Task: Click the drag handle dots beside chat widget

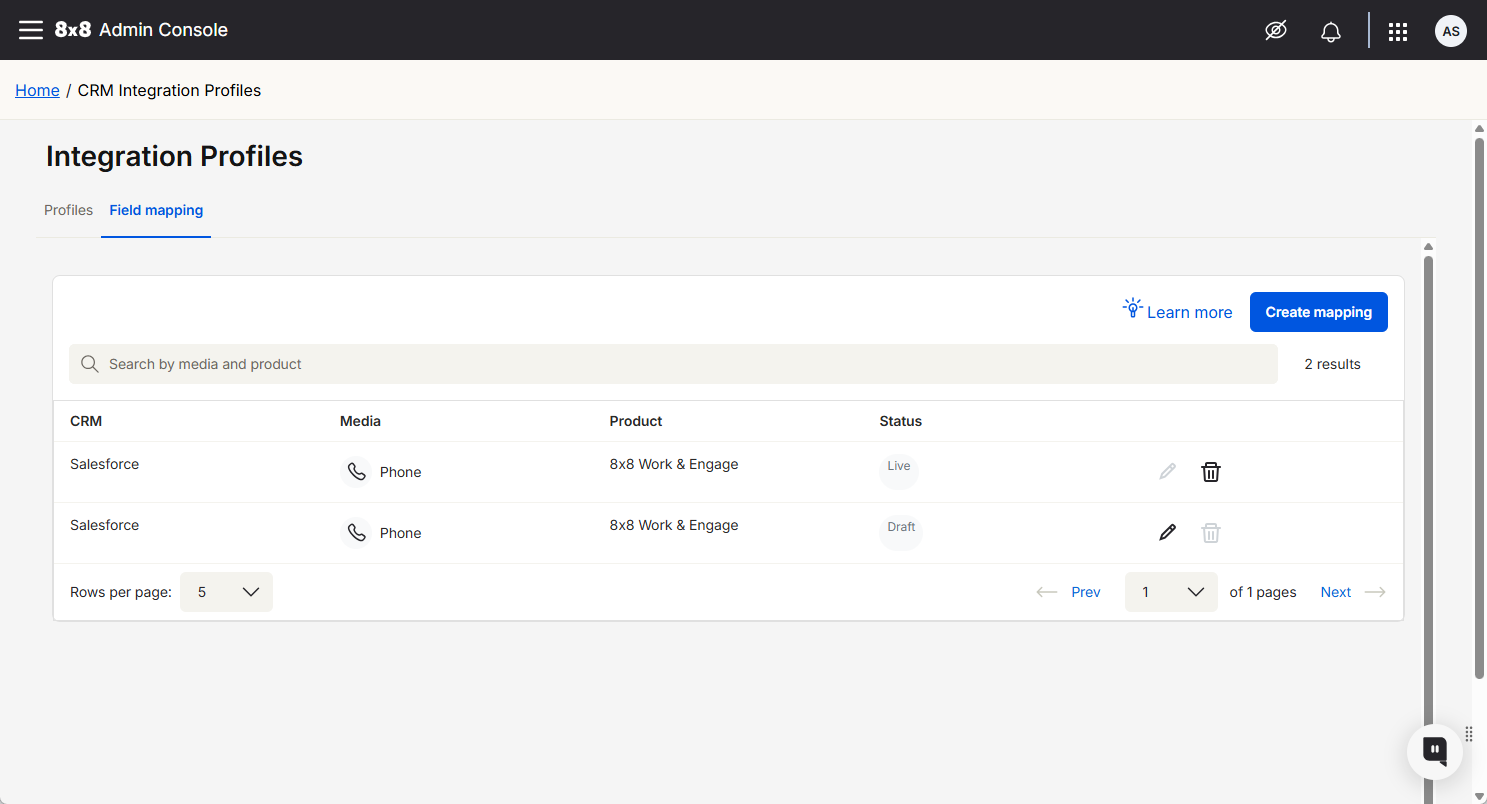Action: point(1469,734)
